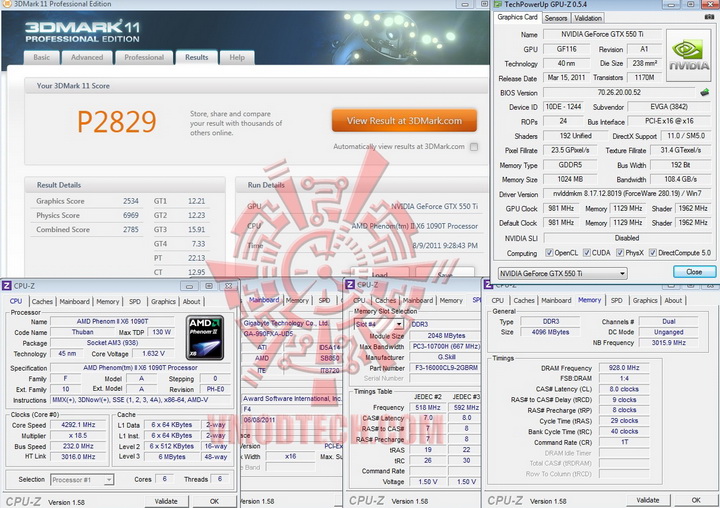Click the CPU-Z title icon of SPD window
720x508 pixels.
point(350,285)
